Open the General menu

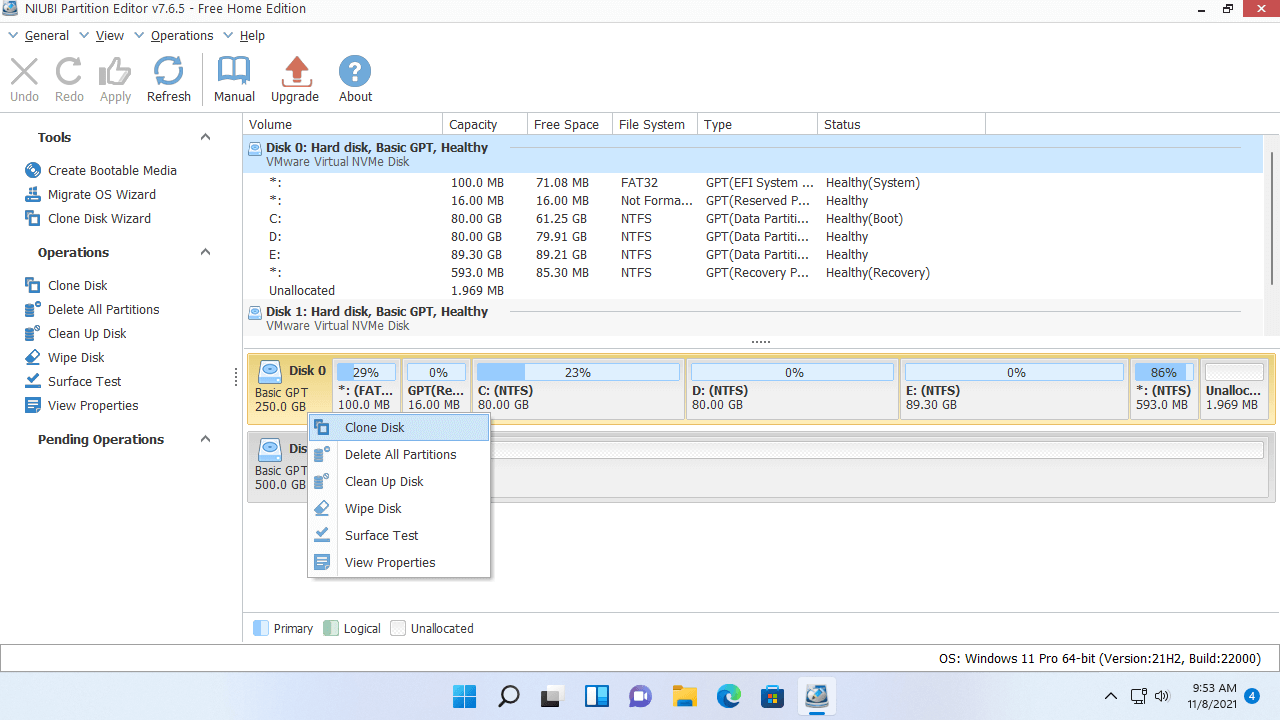tap(46, 36)
